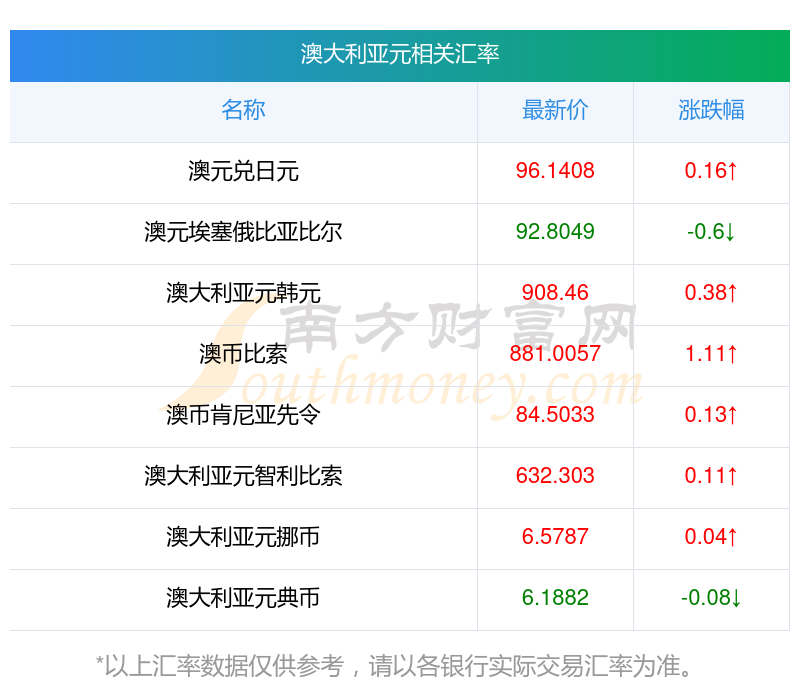Click the price 632.303
Image resolution: width=800 pixels, height=698 pixels.
coord(555,476)
